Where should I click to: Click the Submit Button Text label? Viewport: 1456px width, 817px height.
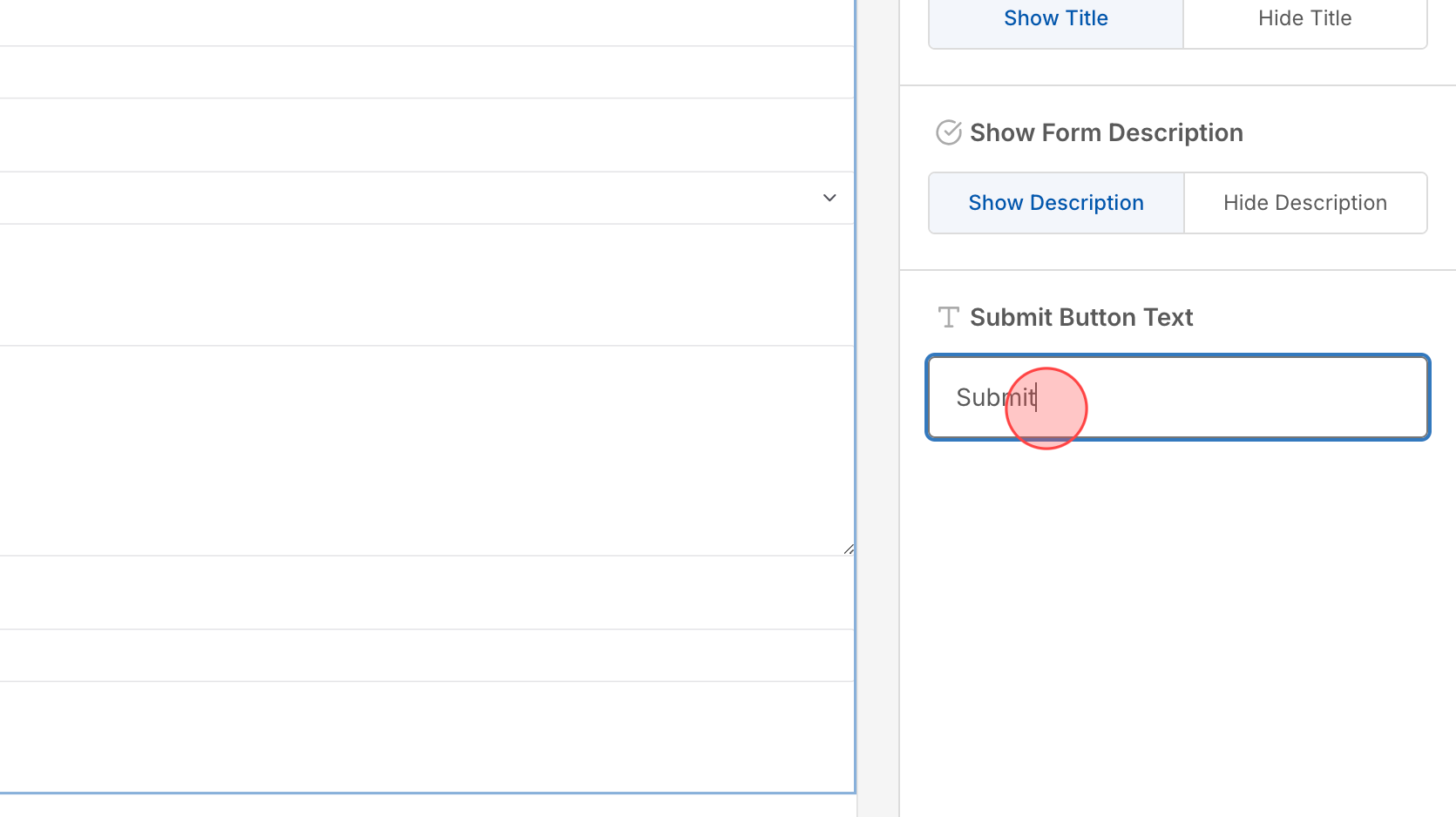[1081, 317]
